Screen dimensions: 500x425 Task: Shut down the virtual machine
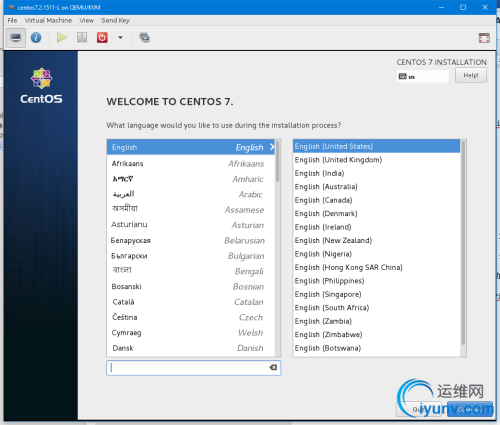tap(102, 37)
